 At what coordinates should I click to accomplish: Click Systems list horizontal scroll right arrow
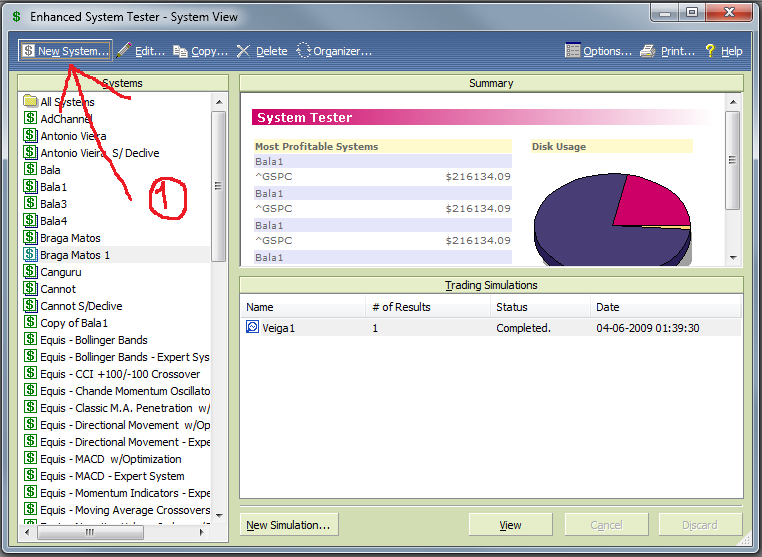(x=201, y=532)
